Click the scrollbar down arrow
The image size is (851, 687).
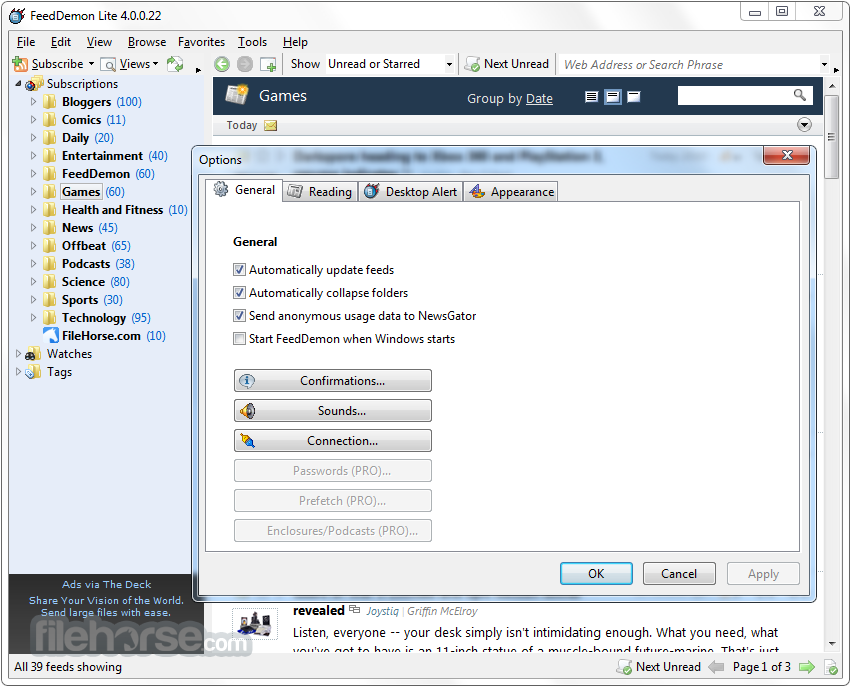(x=831, y=644)
